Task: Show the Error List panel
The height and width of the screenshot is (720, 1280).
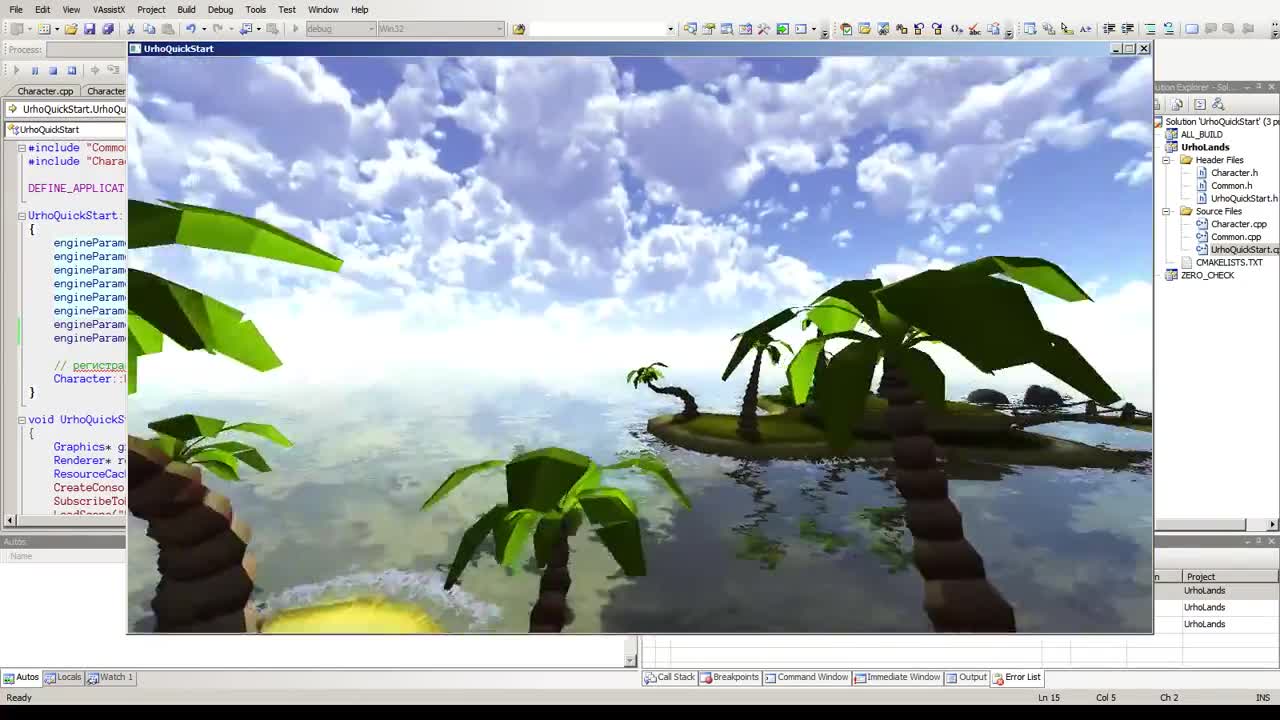Action: click(1021, 677)
